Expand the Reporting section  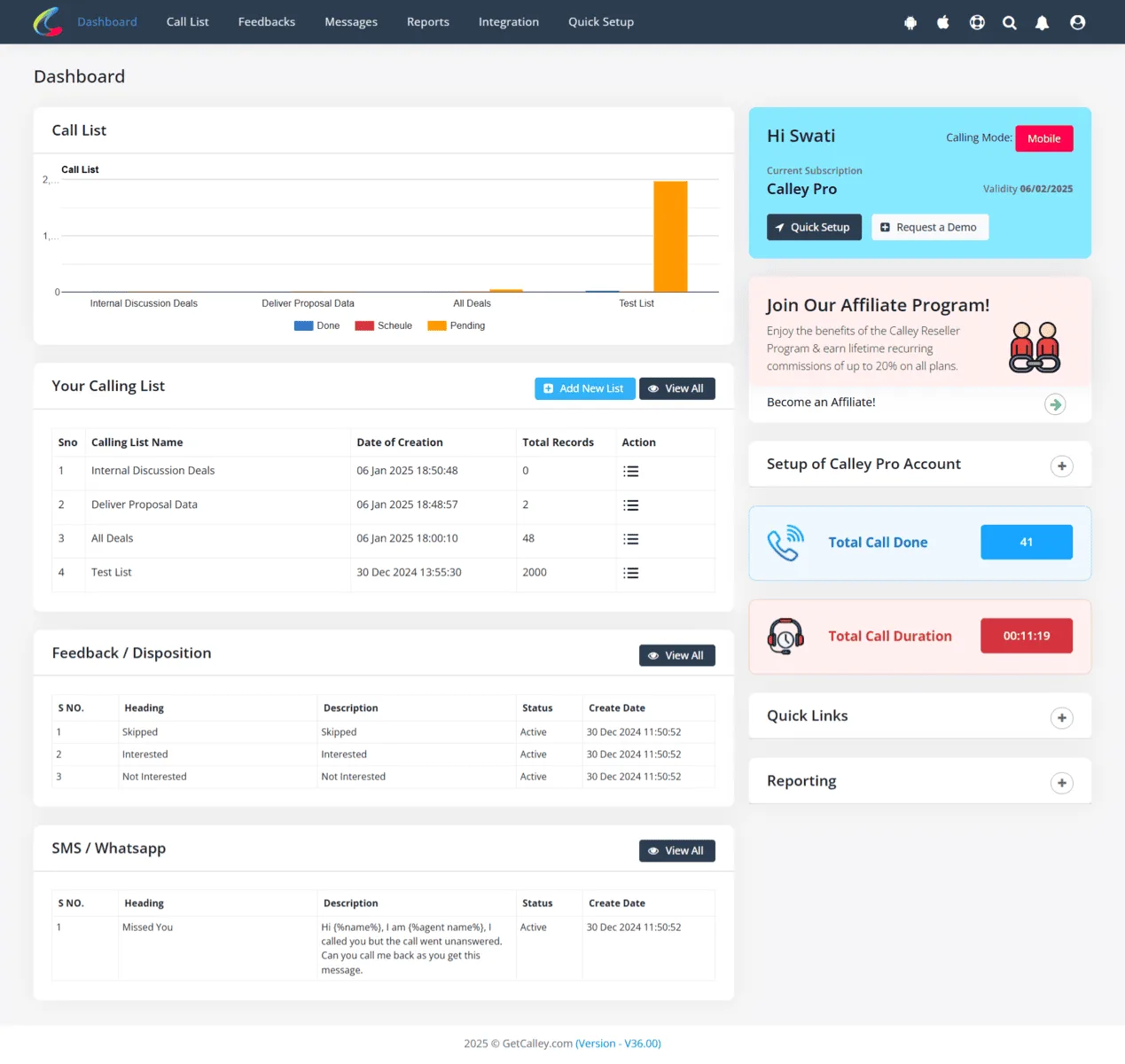[x=1061, y=783]
